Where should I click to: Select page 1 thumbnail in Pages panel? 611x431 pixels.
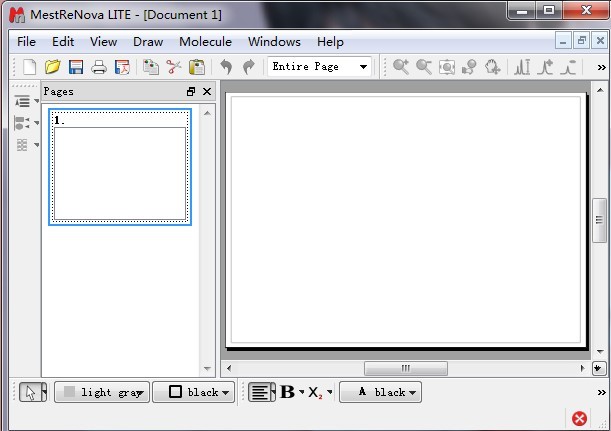(120, 167)
